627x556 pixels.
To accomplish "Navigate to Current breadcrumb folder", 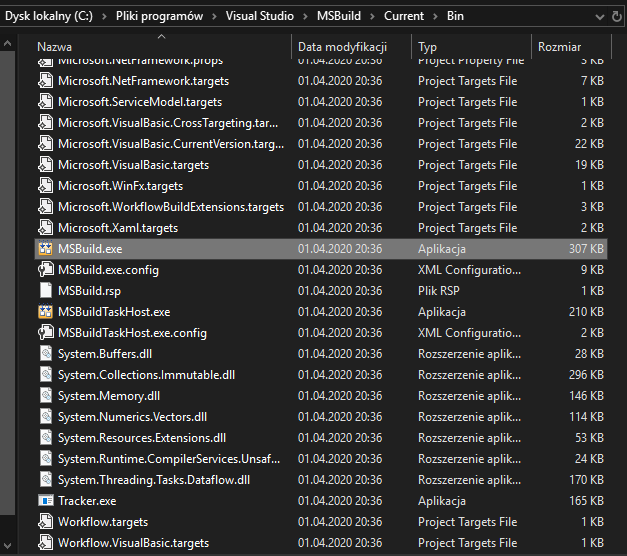I will pyautogui.click(x=404, y=16).
